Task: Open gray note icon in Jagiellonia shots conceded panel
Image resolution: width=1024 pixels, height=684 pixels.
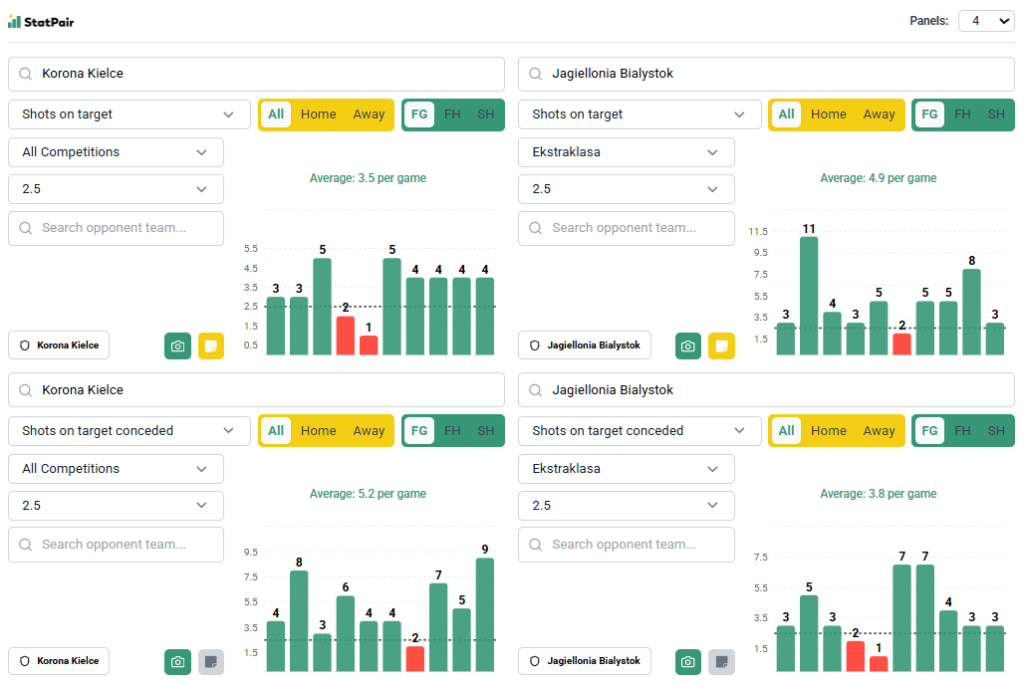Action: [x=721, y=662]
